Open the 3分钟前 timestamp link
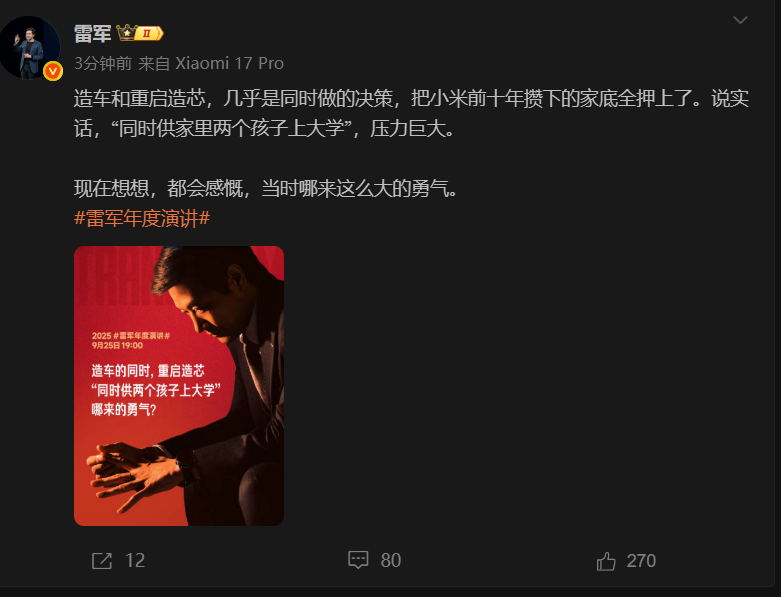 103,63
